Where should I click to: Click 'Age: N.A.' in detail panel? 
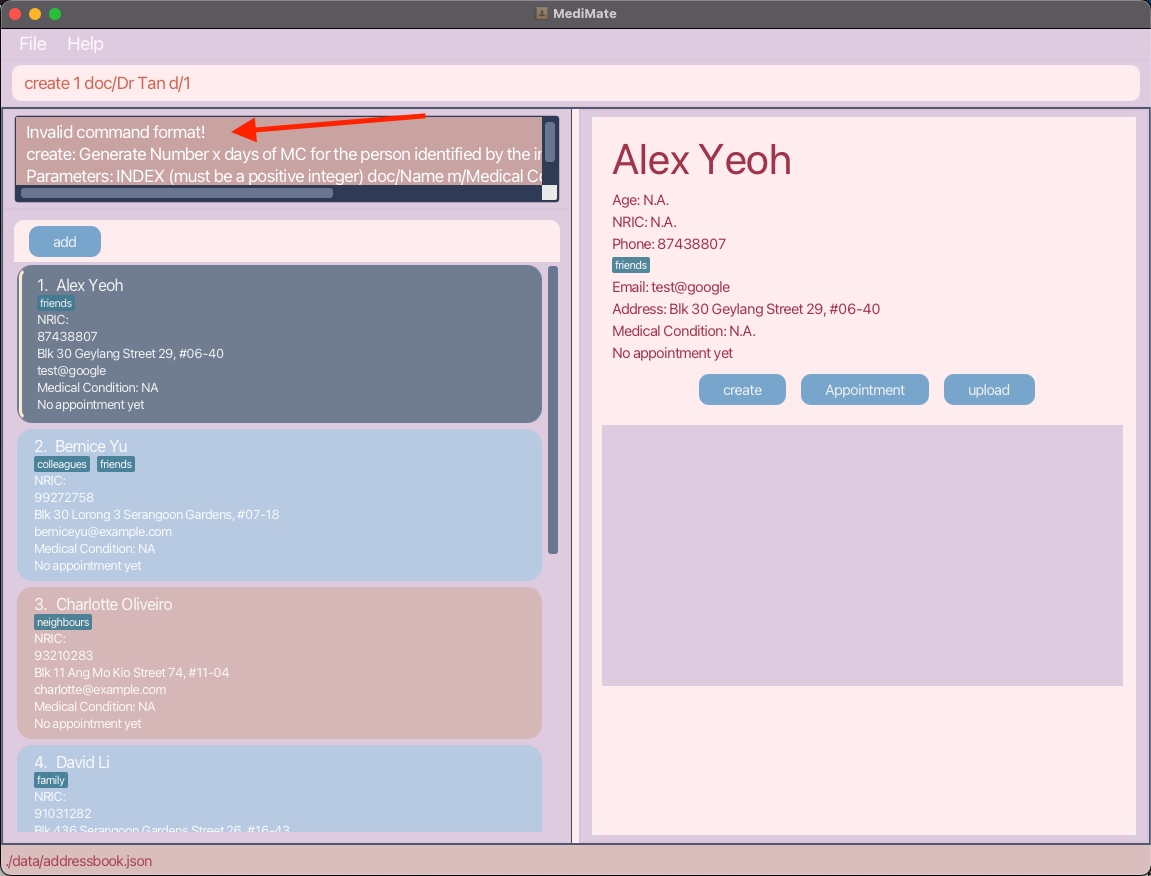click(641, 200)
